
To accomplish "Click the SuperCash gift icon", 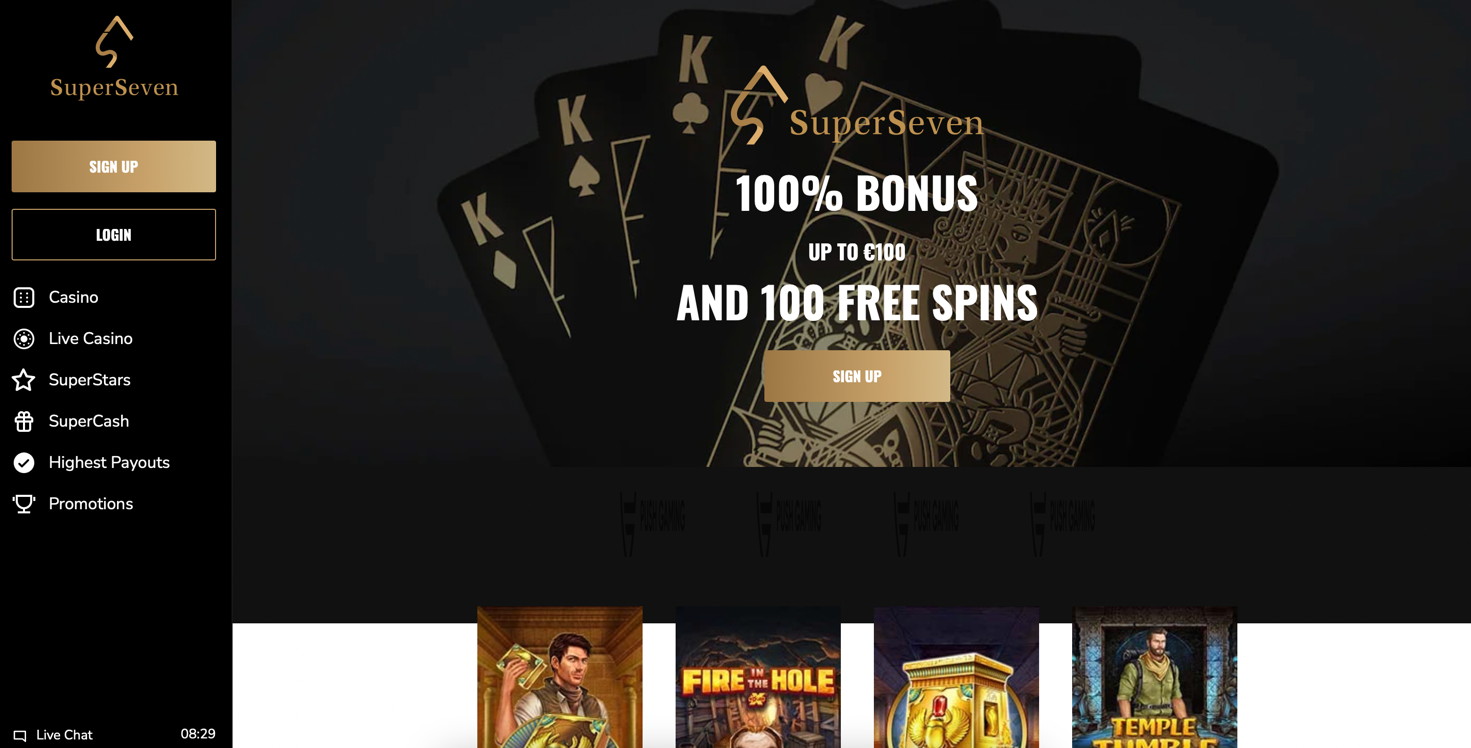I will click(24, 421).
